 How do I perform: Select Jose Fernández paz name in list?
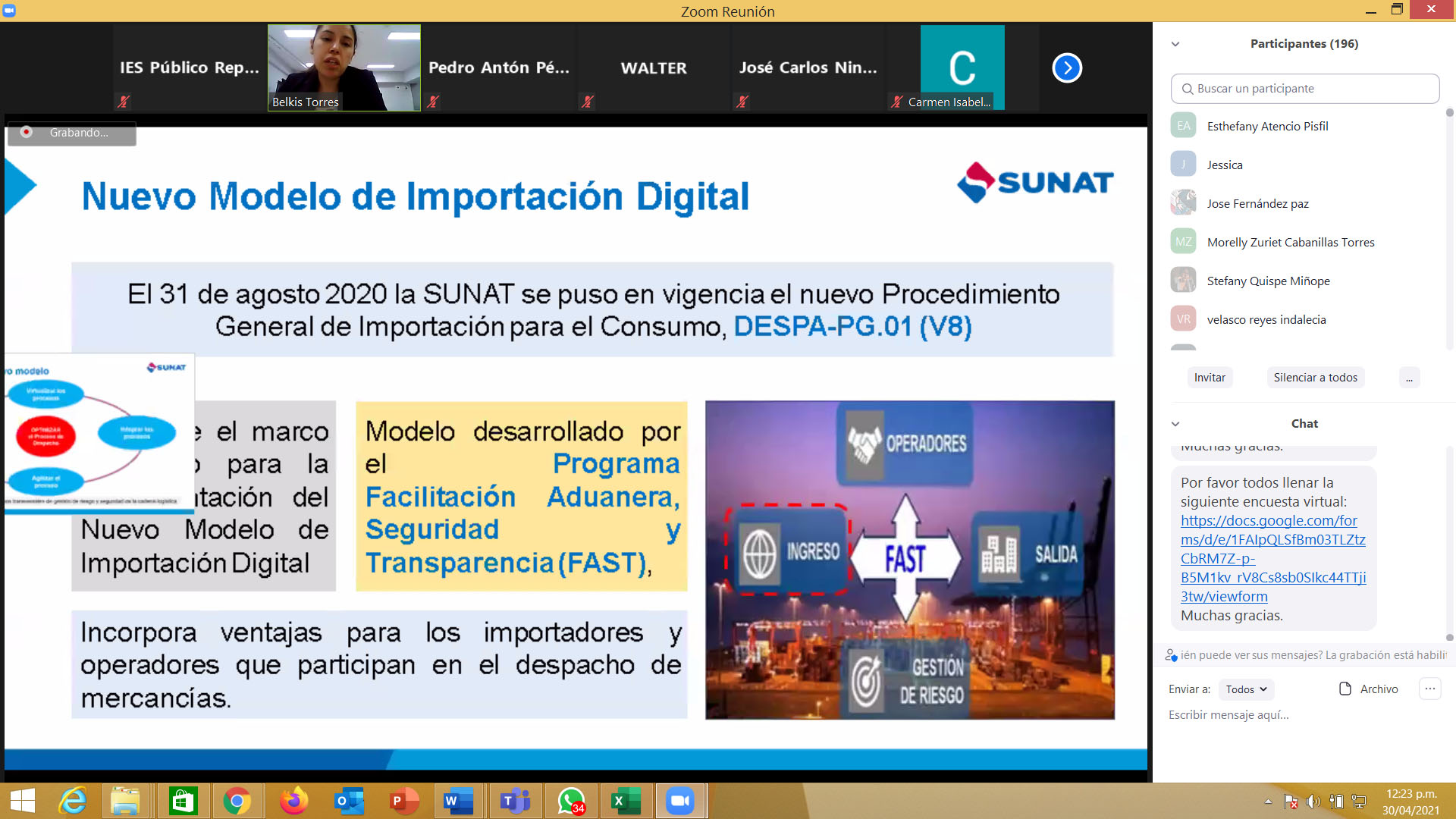pos(1257,203)
